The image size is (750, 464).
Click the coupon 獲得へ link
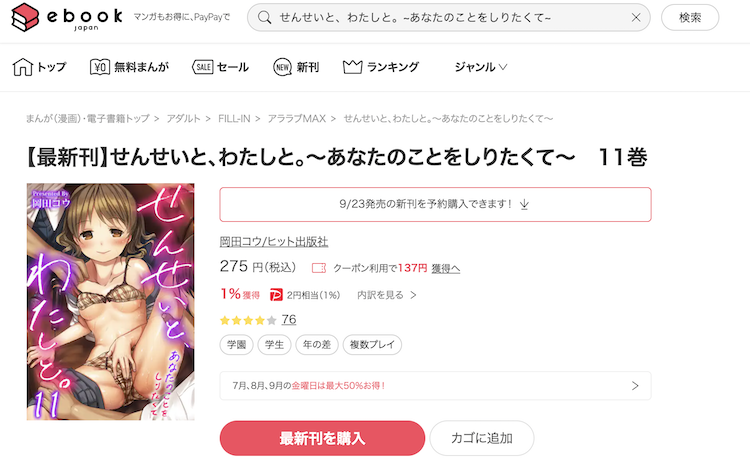[x=445, y=268]
